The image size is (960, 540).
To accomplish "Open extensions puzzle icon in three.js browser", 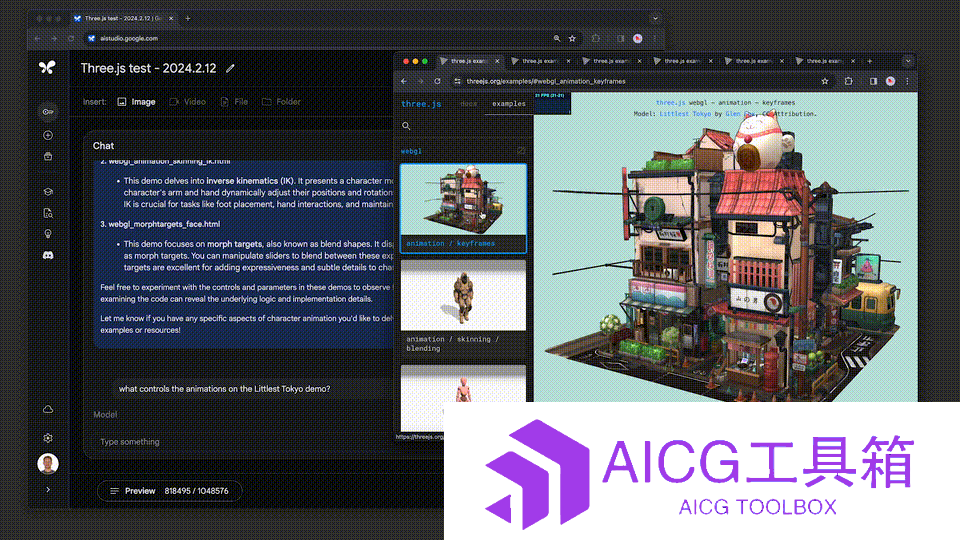I will pyautogui.click(x=849, y=81).
